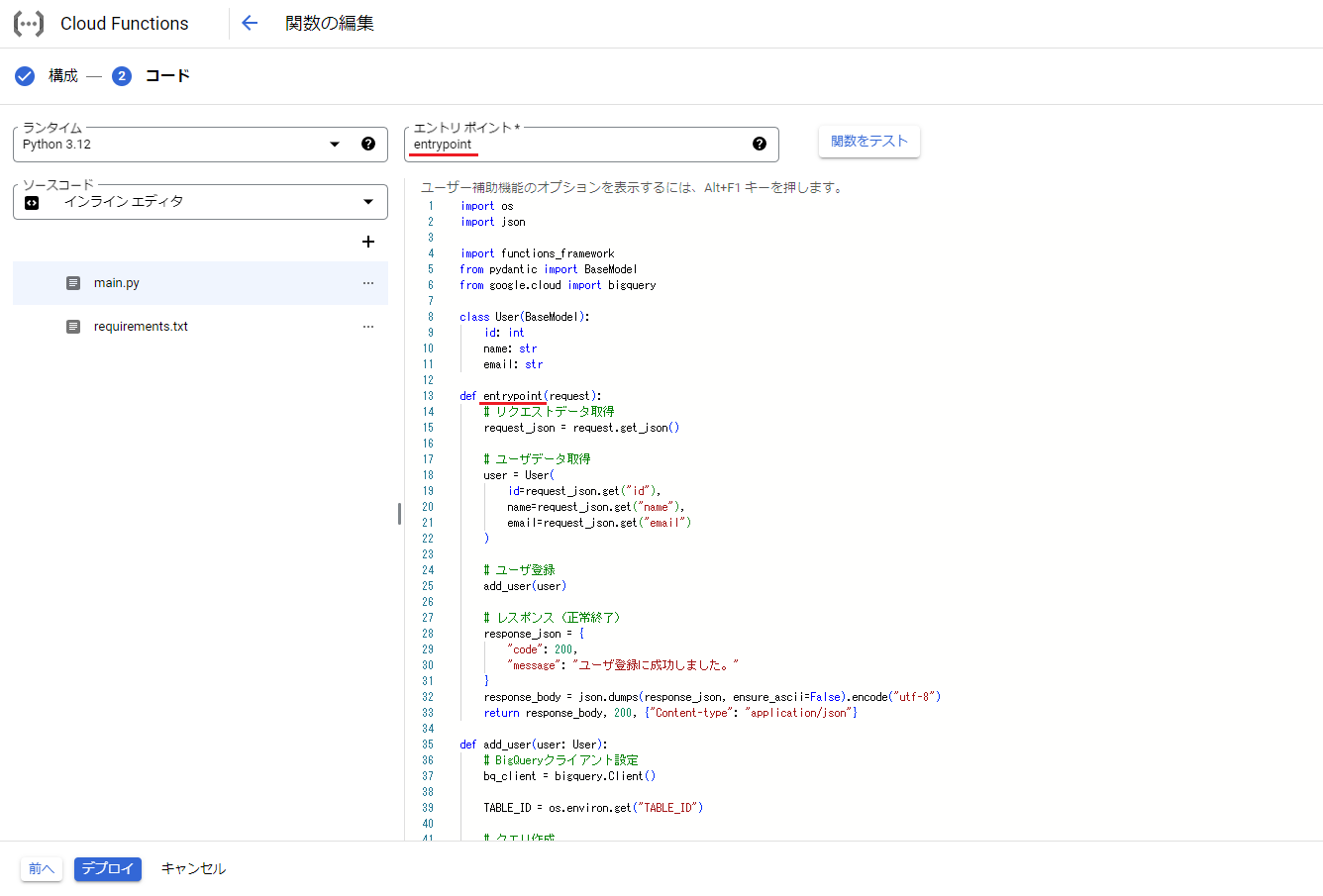Viewport: 1323px width, 896px height.
Task: Click the 'from google.cloud import bigquery' line
Action: (x=558, y=285)
